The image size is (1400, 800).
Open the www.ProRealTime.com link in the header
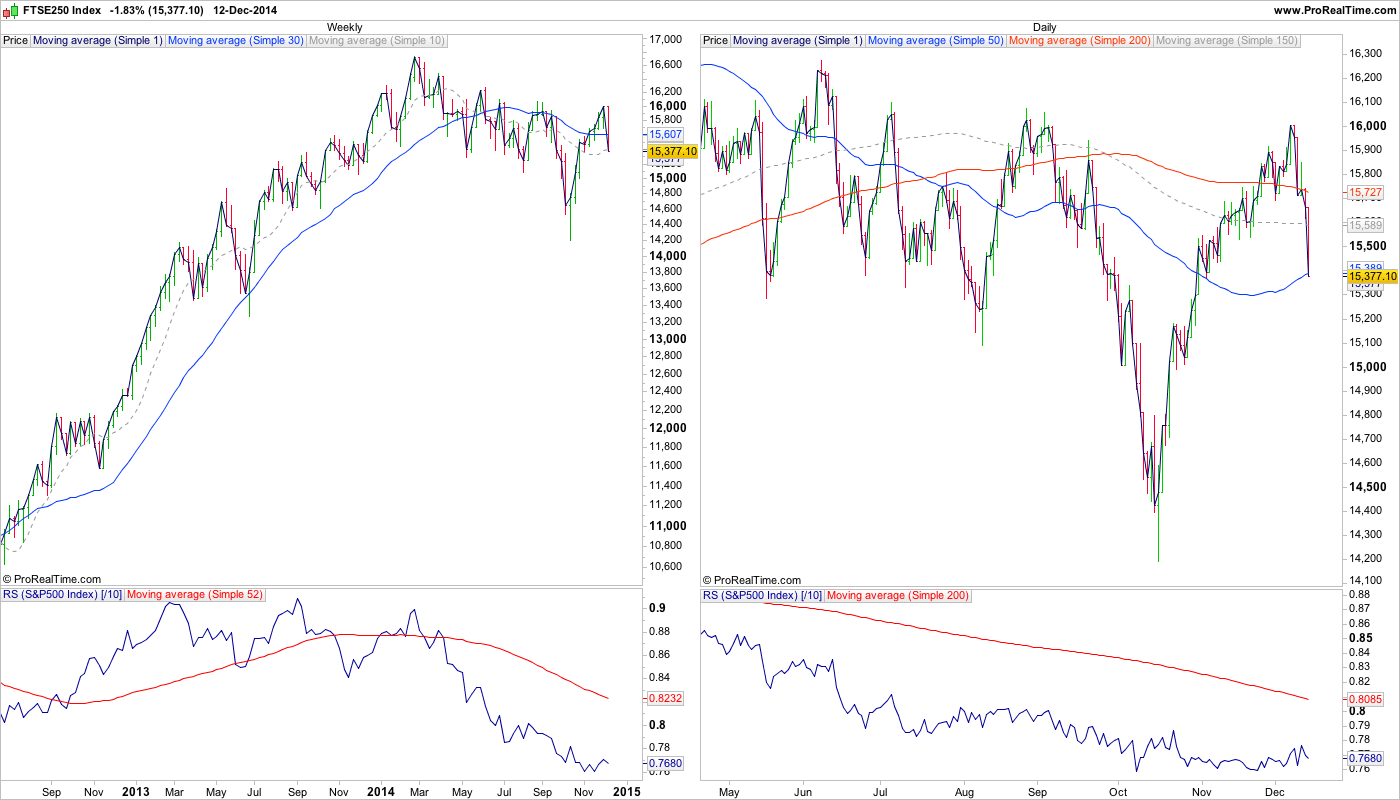point(1334,10)
